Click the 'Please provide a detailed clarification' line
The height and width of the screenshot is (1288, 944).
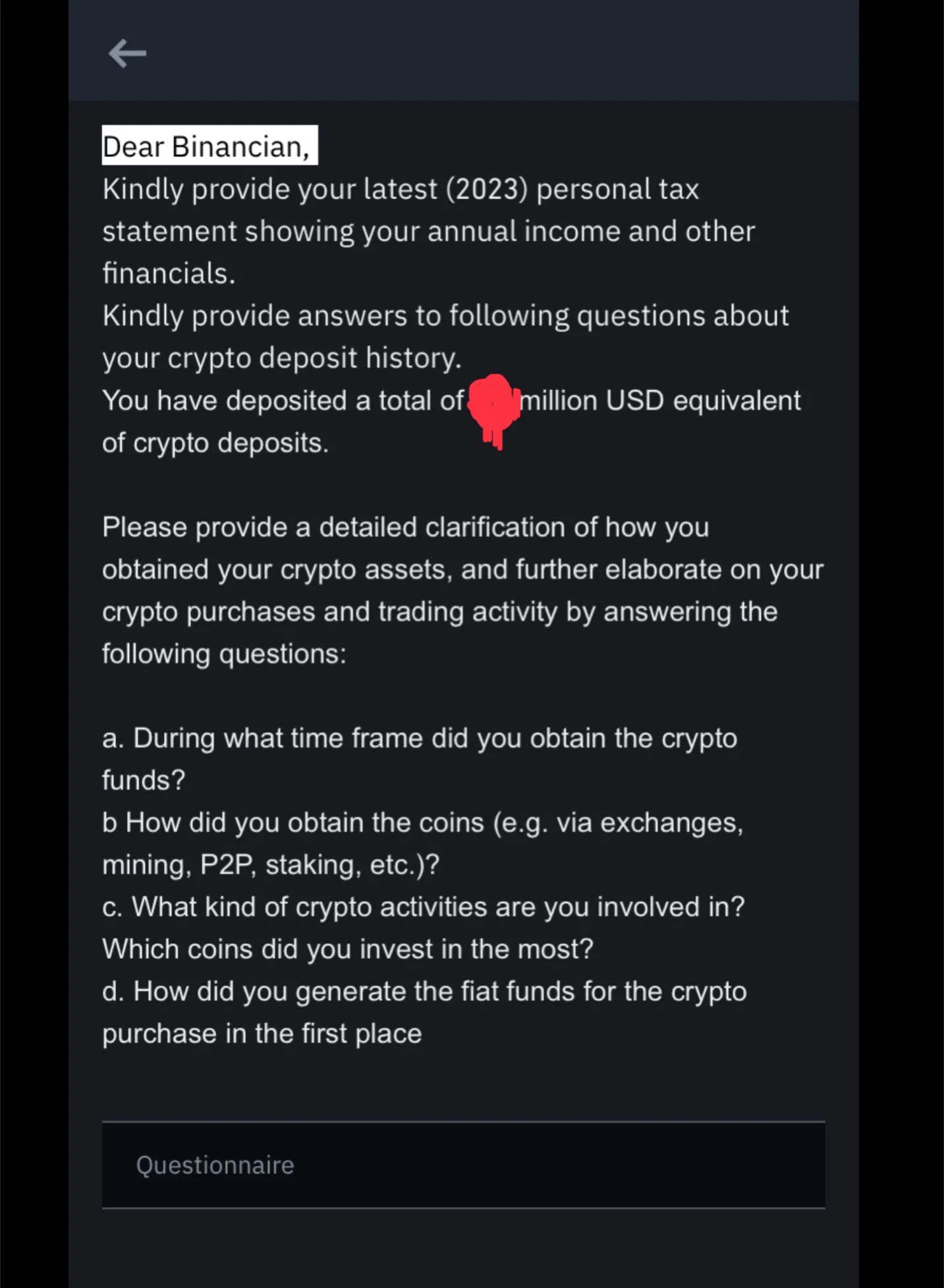click(x=405, y=527)
